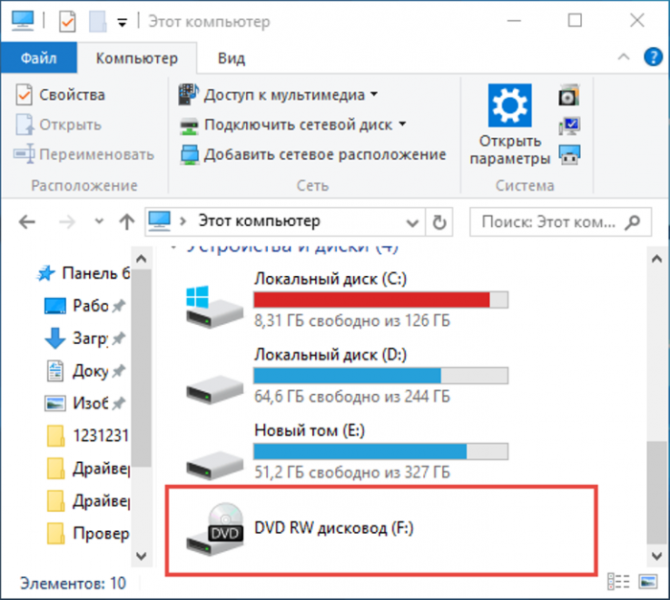This screenshot has width=670, height=600.
Task: Click the system properties monitor icon
Action: (569, 125)
